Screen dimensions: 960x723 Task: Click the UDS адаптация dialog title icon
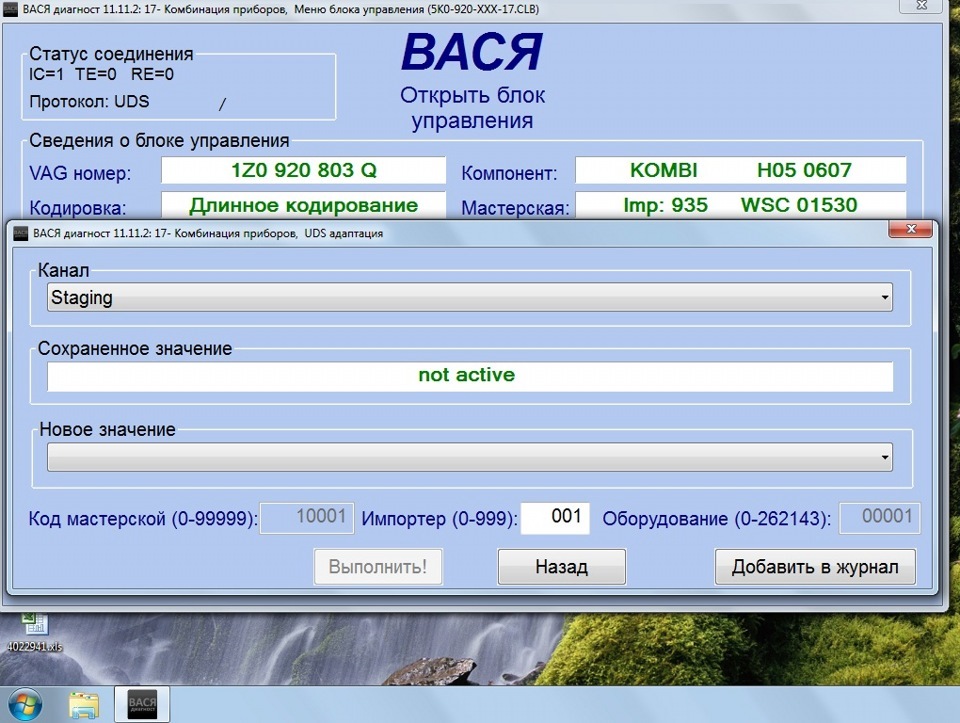[x=21, y=233]
